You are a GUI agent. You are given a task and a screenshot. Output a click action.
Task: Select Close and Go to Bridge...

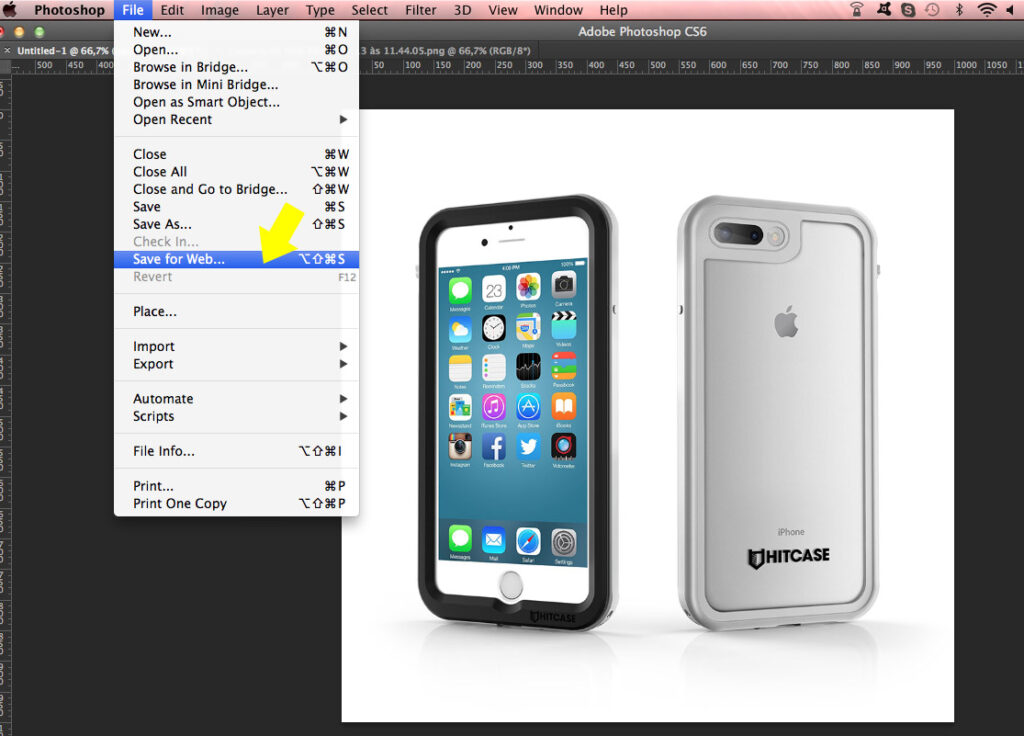point(236,189)
